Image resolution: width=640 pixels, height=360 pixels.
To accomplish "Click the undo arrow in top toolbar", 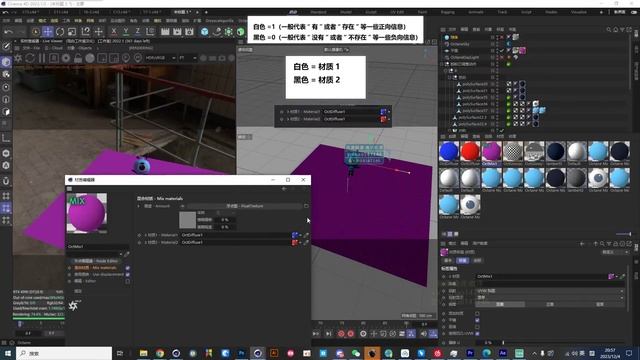I will 9,31.
